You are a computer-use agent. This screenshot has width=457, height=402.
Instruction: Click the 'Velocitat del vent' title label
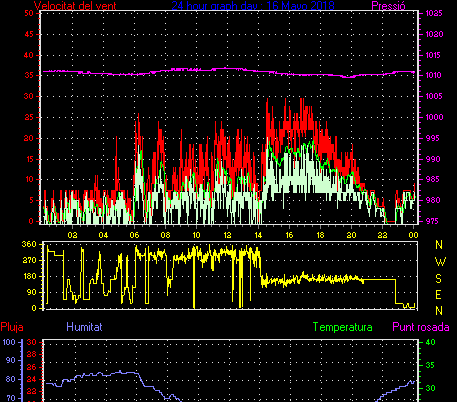coord(75,5)
